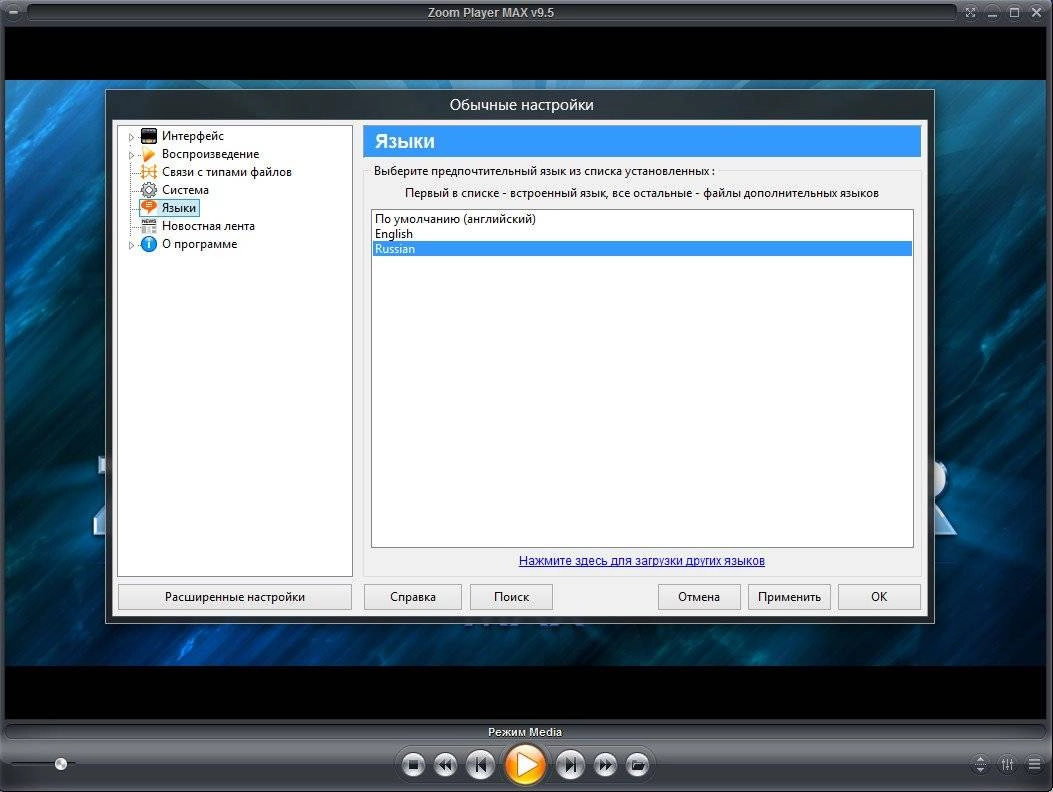Click the Поиск button
1053x792 pixels.
(511, 597)
